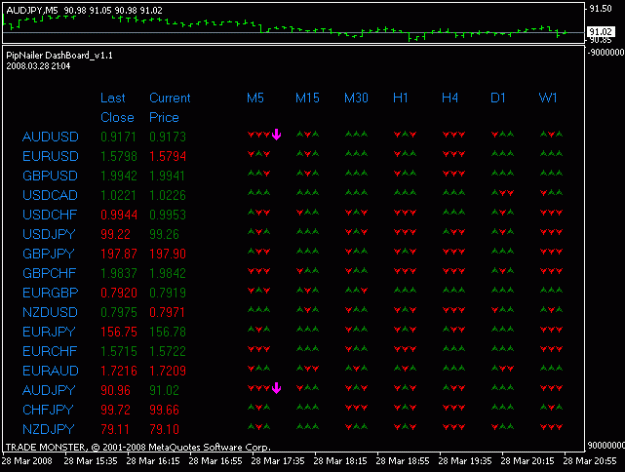The width and height of the screenshot is (625, 472).
Task: Click NZDJPY H4 signal arrows
Action: [454, 427]
